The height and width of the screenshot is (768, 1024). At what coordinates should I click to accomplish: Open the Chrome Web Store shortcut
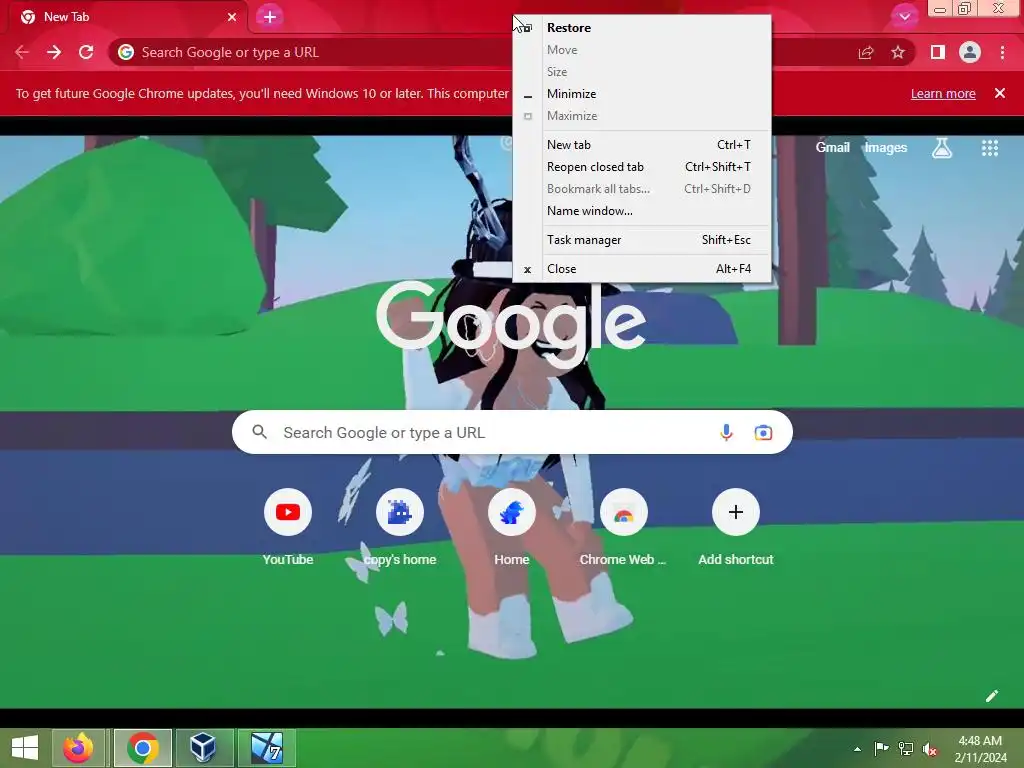click(624, 526)
